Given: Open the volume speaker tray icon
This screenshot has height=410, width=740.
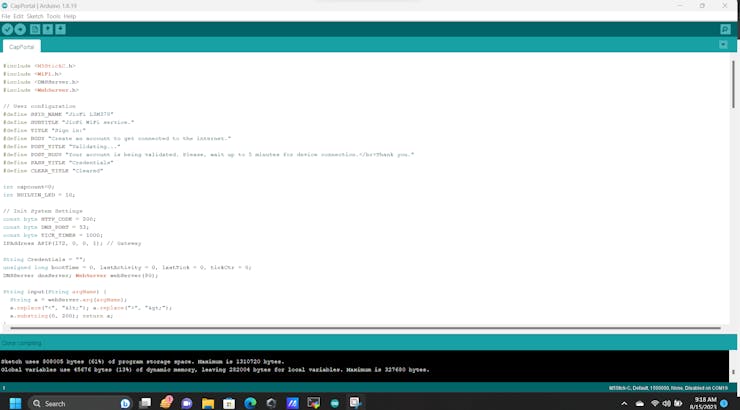Looking at the screenshot, I should [x=666, y=403].
